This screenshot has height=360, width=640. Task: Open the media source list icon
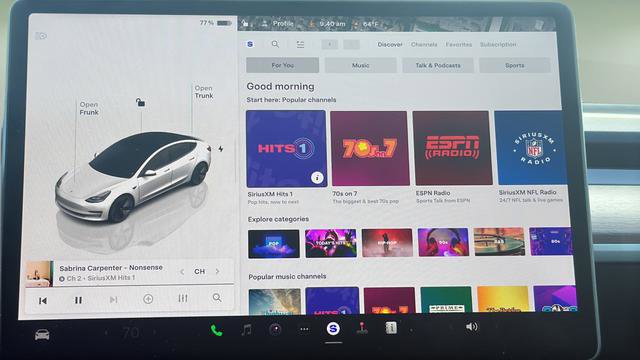tap(300, 44)
